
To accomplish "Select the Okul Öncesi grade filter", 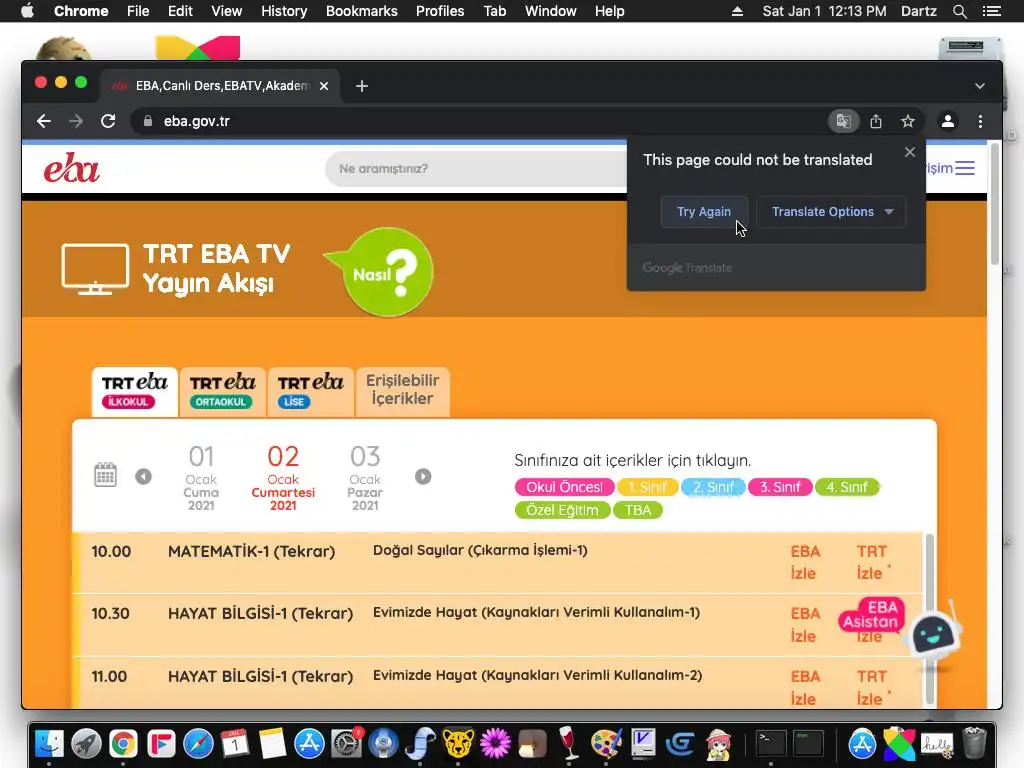I will [564, 487].
